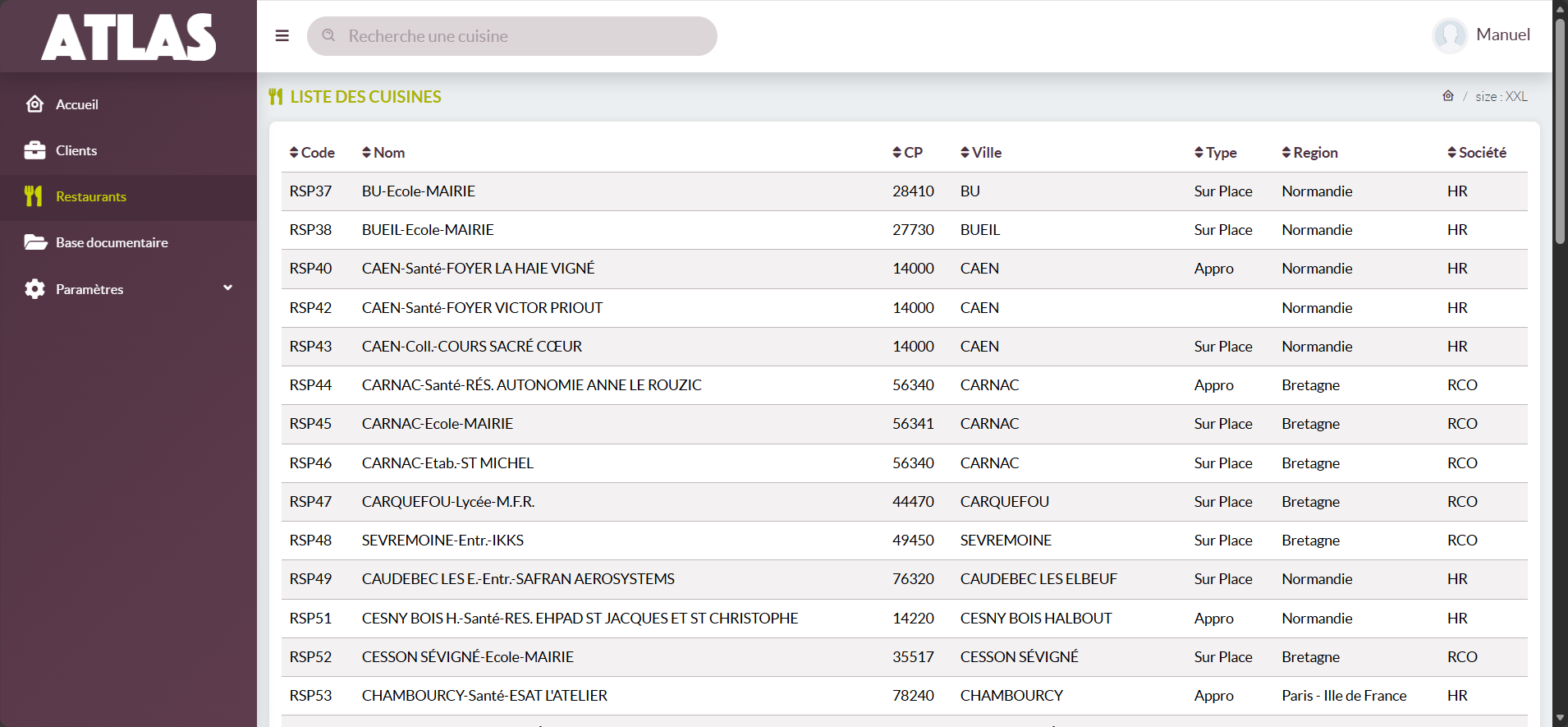Viewport: 1568px width, 727px height.
Task: Click code RSP38 cell
Action: (311, 230)
